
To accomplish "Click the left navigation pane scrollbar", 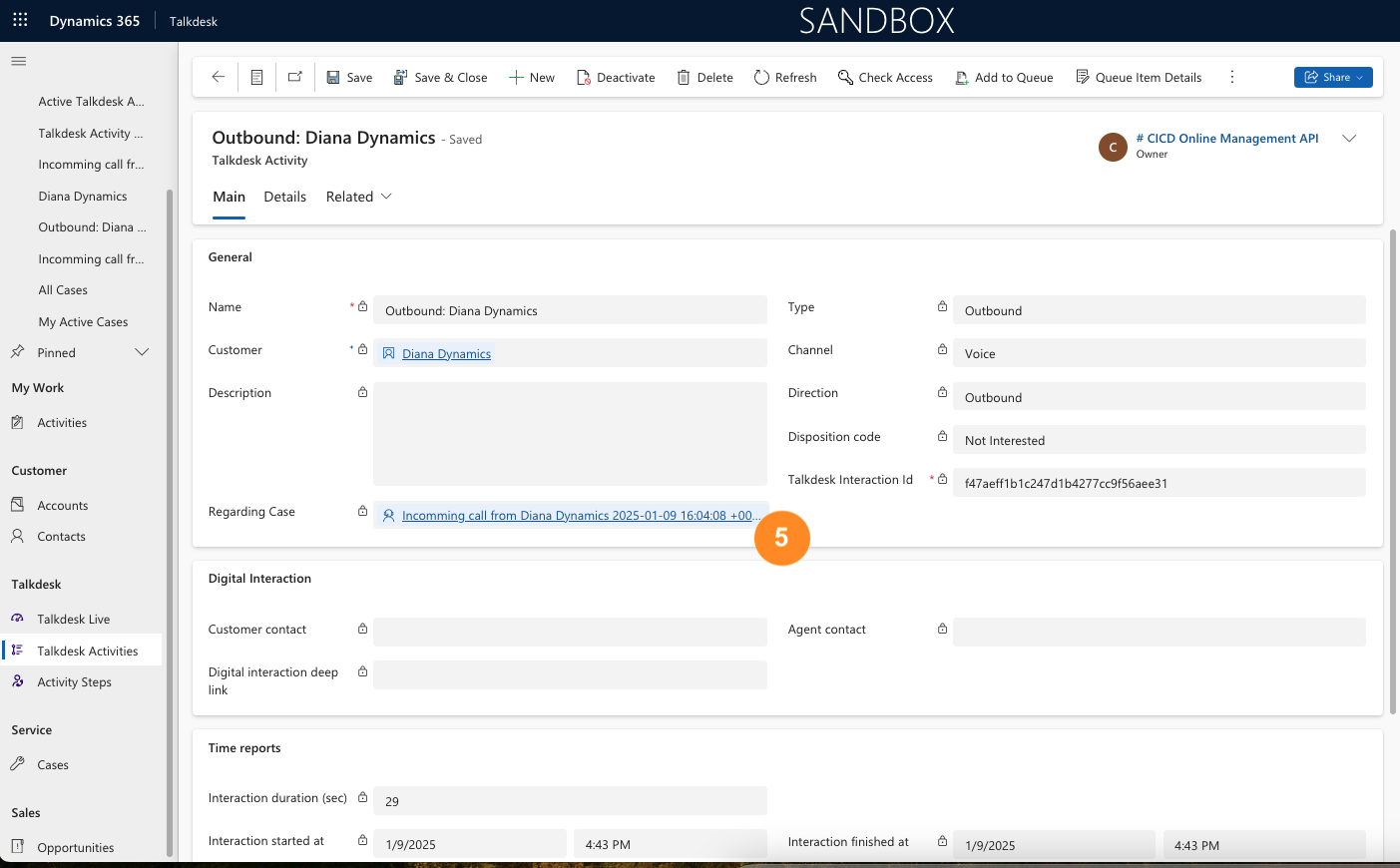I will click(169, 523).
